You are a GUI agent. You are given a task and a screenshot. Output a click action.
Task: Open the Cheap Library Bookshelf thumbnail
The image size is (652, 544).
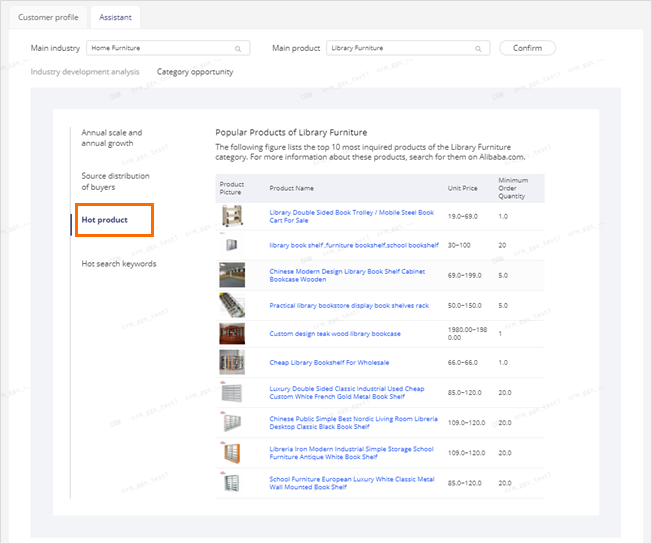coord(232,362)
